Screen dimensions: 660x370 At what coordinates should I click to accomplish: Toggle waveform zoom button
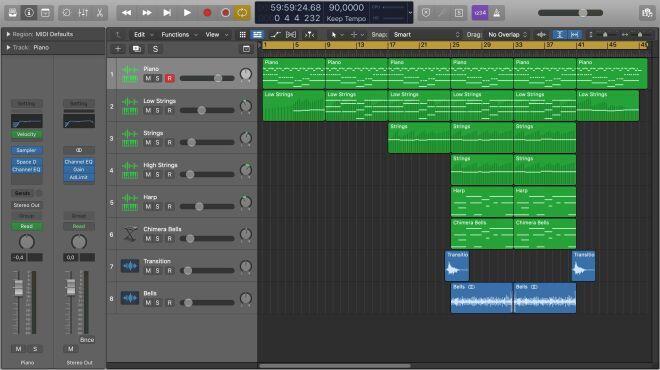pos(541,35)
